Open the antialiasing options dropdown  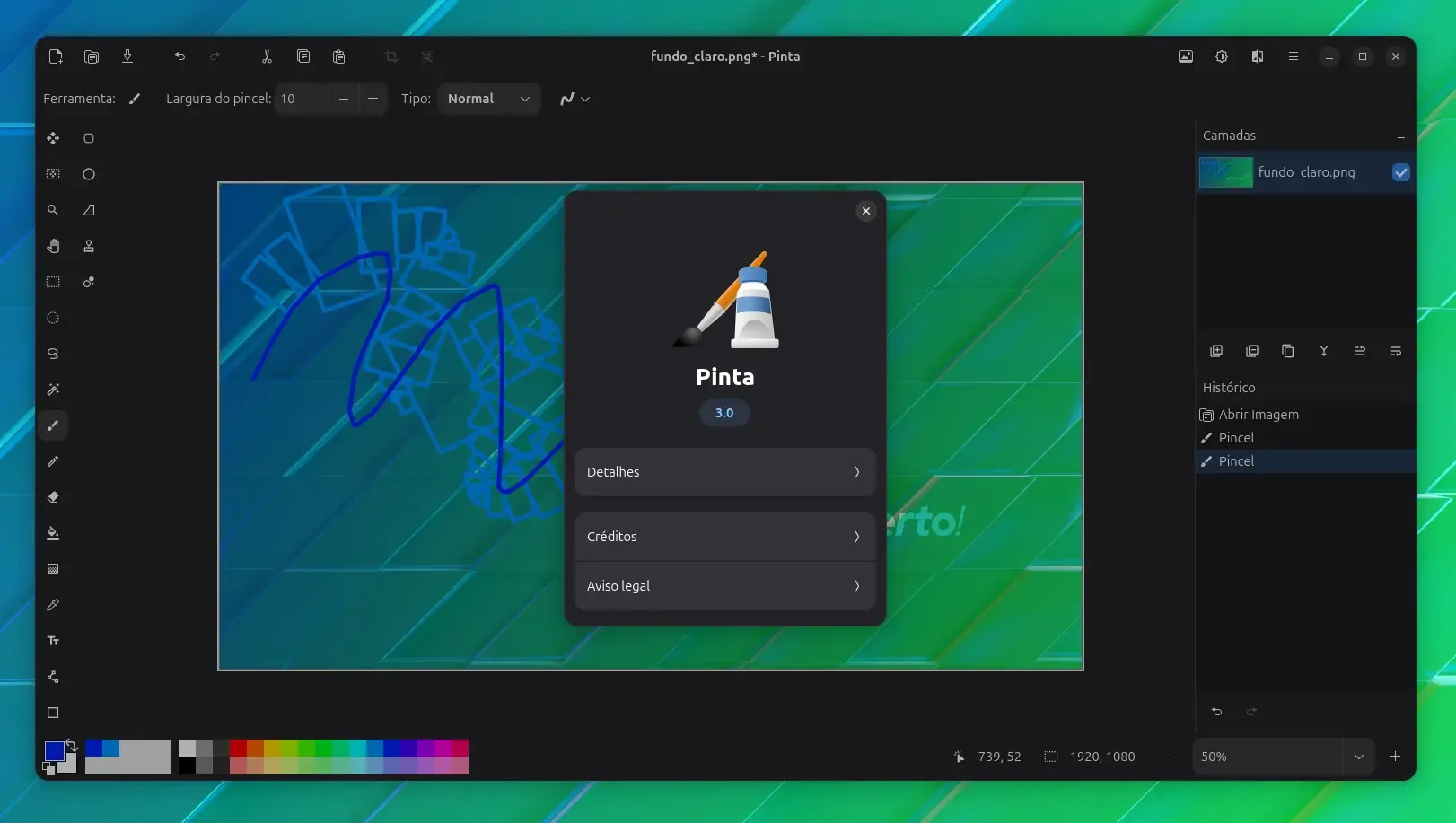click(x=575, y=99)
